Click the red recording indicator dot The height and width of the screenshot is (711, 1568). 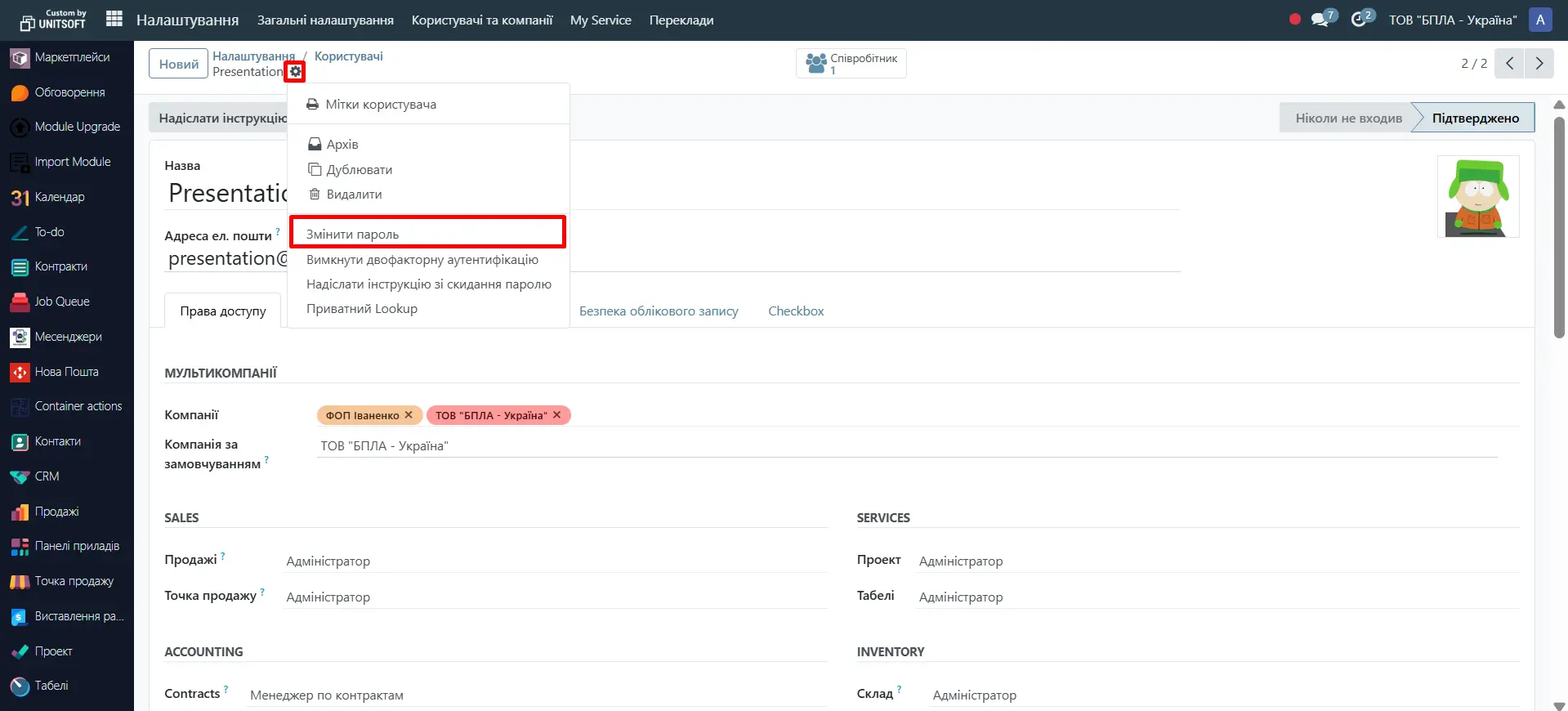tap(1294, 20)
